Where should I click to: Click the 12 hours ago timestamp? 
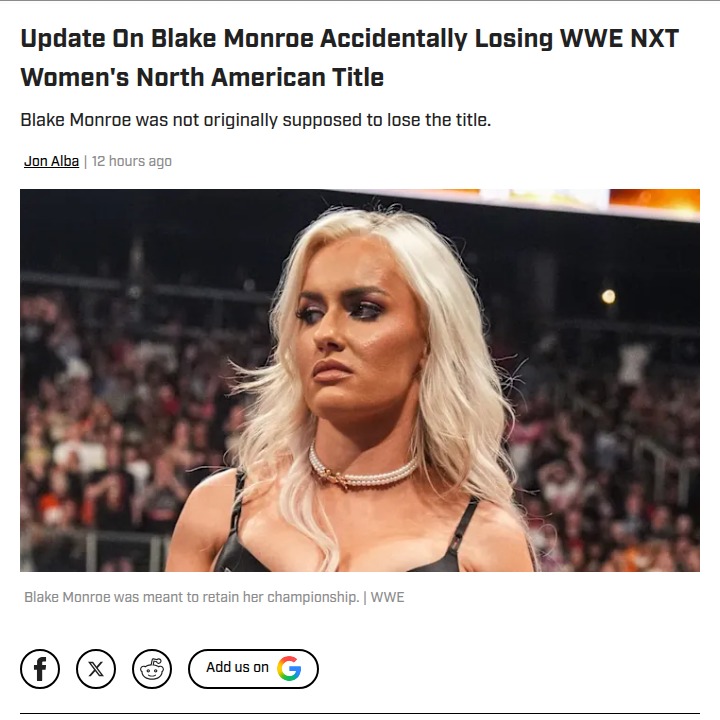coord(132,161)
